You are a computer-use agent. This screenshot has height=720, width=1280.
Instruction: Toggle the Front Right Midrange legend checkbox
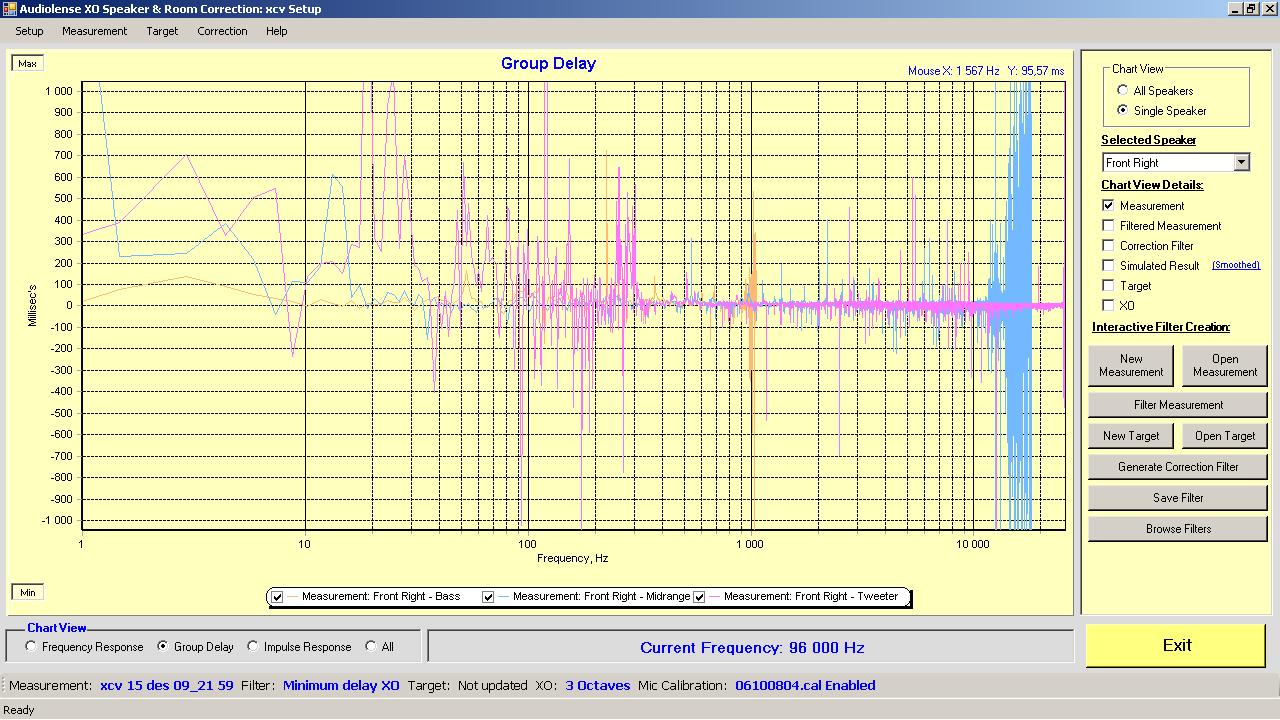[x=488, y=597]
